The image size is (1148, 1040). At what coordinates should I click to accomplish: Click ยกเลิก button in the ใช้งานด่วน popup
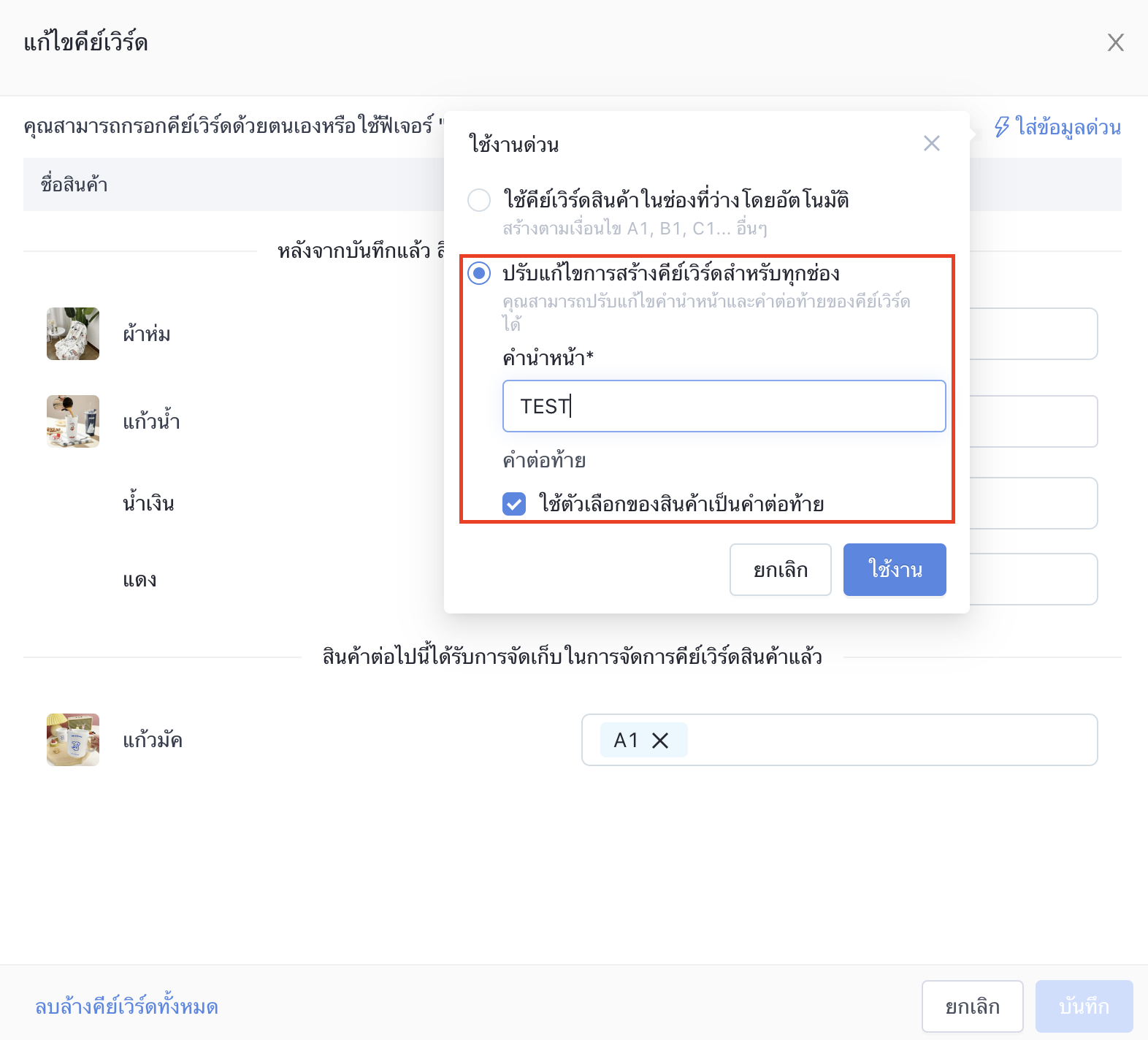(780, 570)
